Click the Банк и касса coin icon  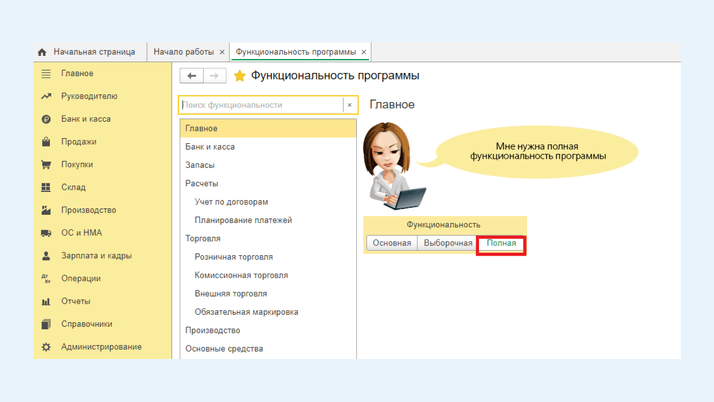(46, 119)
